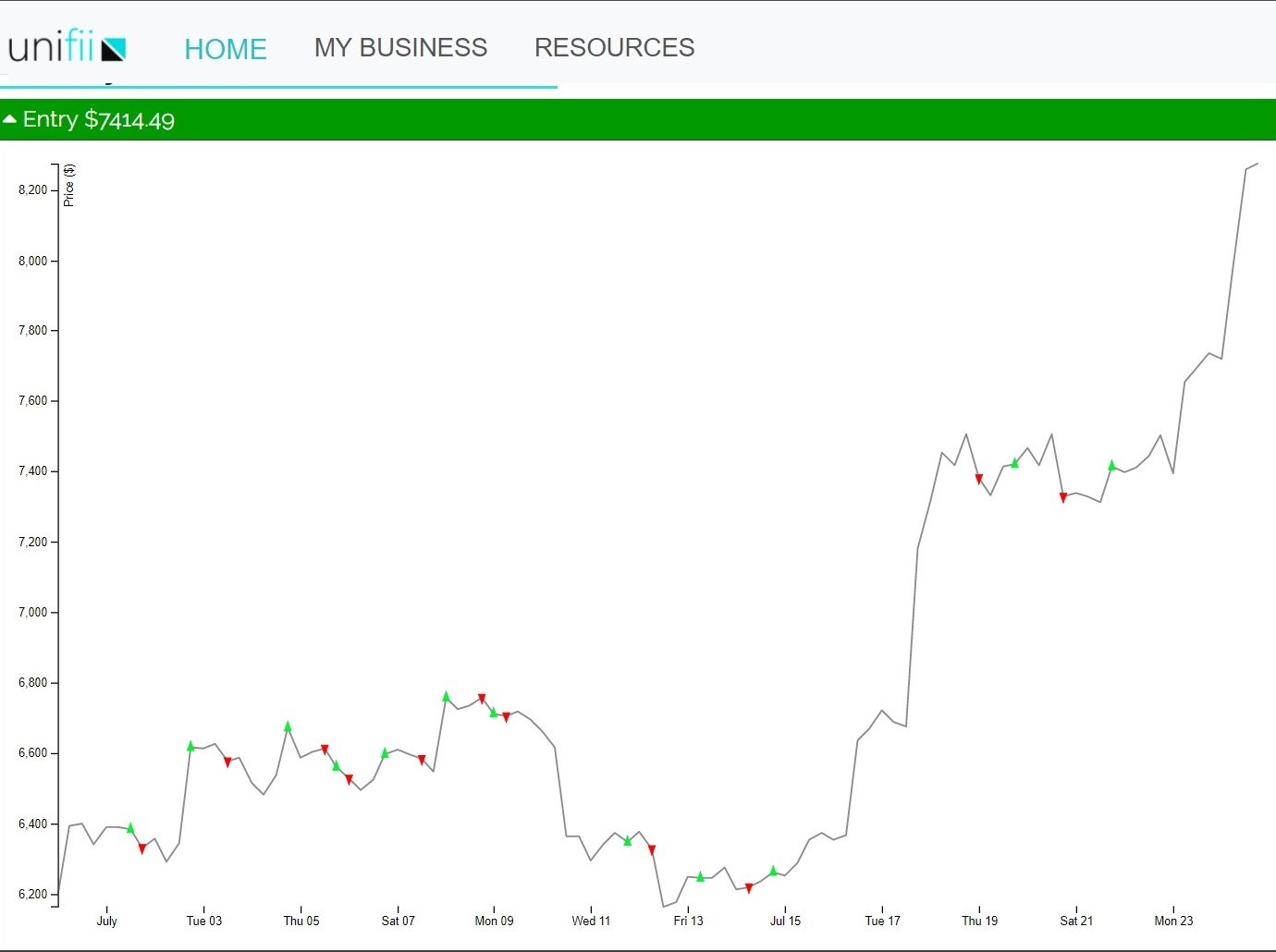
Task: Select green up marker above Tue 03
Action: pyautogui.click(x=191, y=746)
